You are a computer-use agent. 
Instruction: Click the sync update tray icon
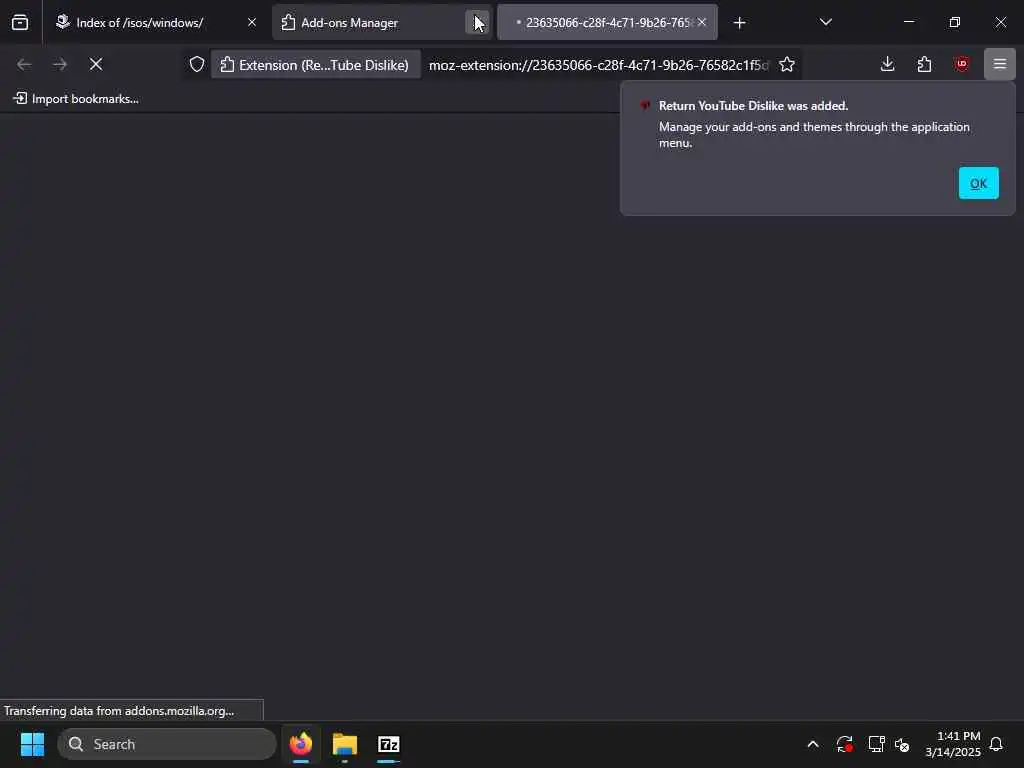[x=844, y=744]
